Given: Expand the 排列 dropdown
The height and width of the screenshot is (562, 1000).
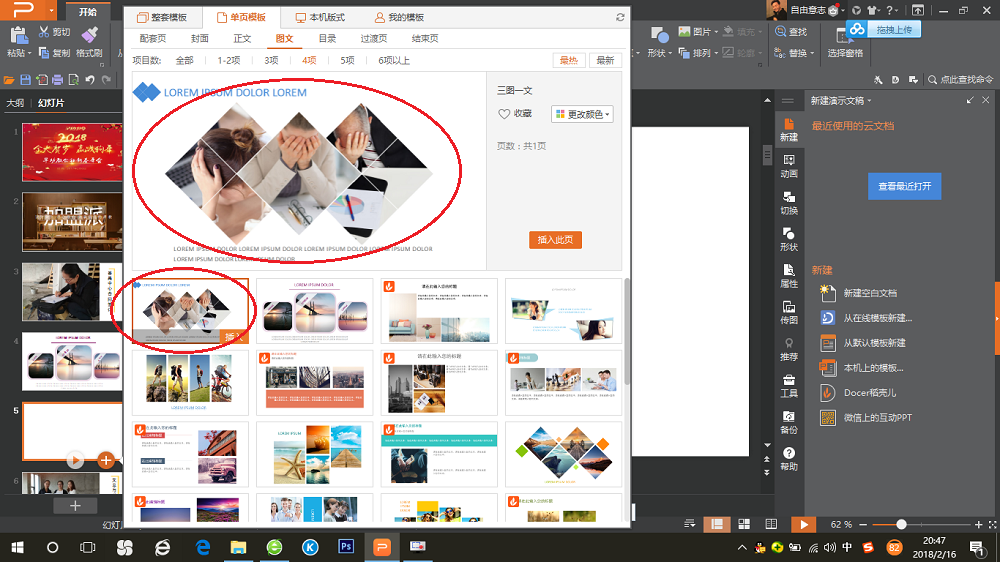Looking at the screenshot, I should tap(716, 54).
